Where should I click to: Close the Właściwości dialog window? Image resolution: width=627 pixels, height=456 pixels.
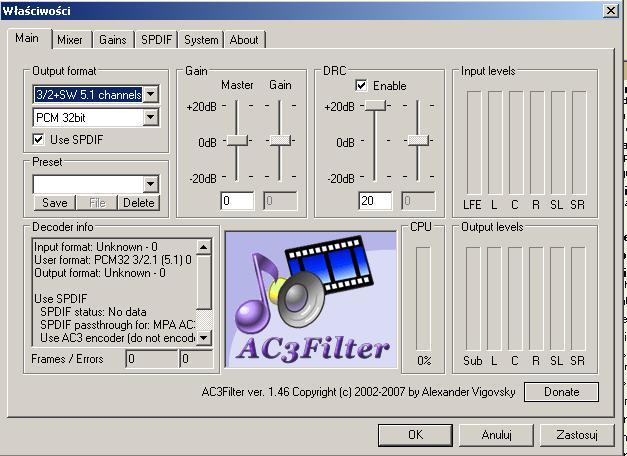pos(611,10)
